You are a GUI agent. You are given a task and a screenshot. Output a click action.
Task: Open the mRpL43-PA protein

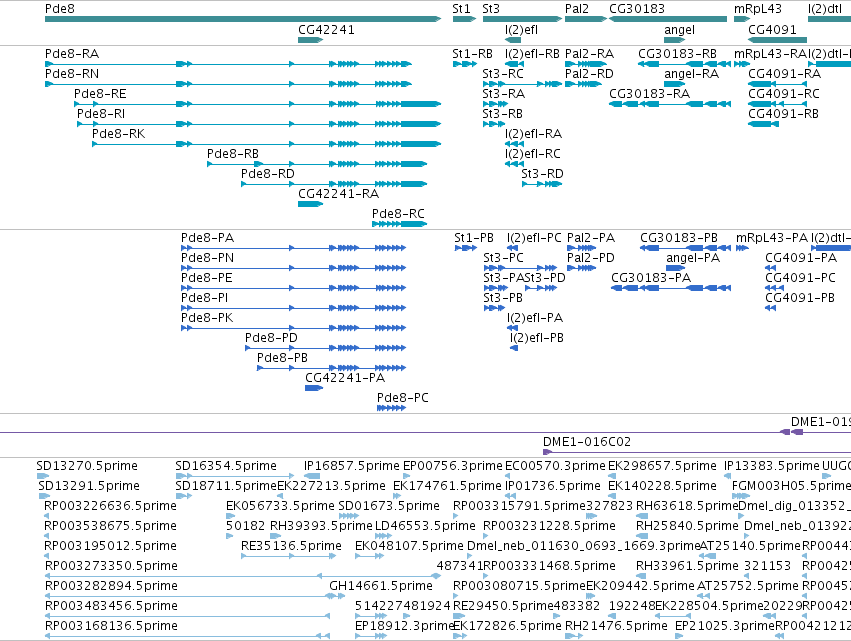[742, 248]
